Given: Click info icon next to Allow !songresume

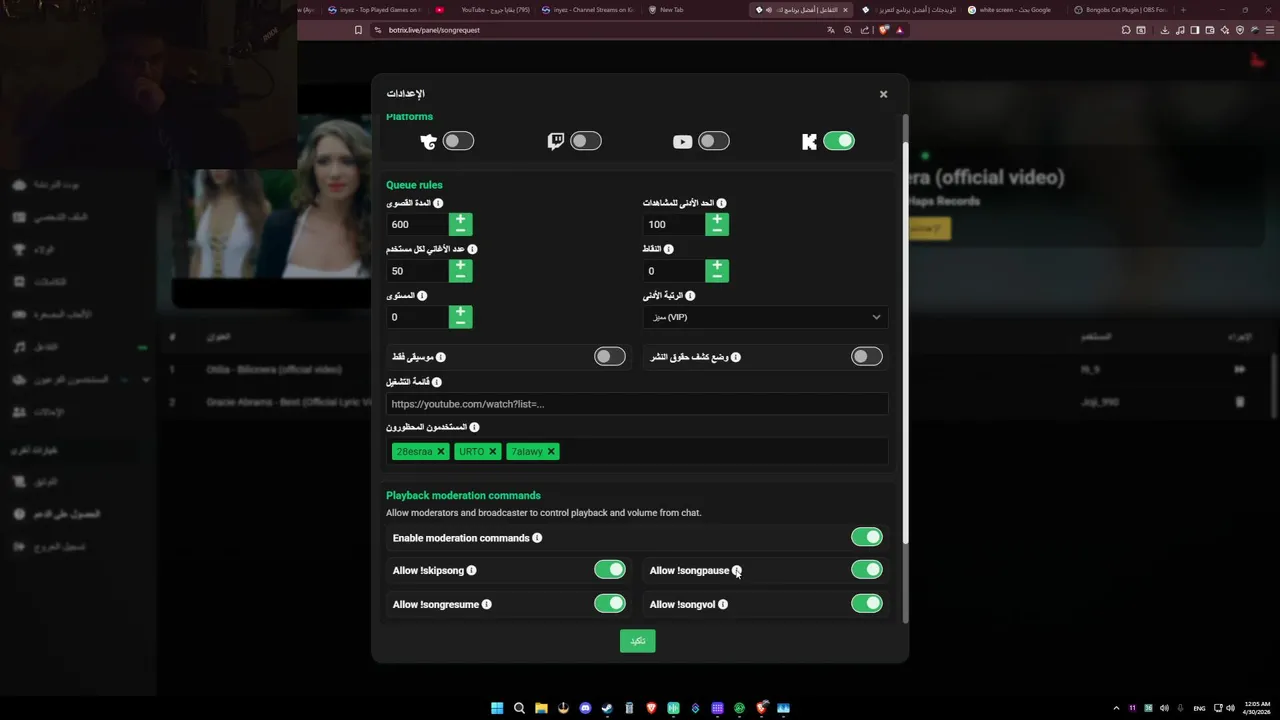Looking at the screenshot, I should click(x=487, y=605).
